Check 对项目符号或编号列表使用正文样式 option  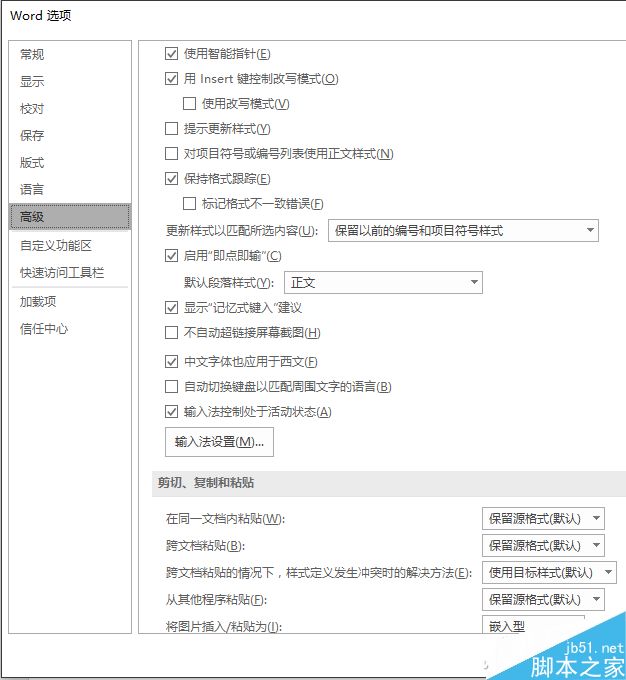pyautogui.click(x=171, y=154)
